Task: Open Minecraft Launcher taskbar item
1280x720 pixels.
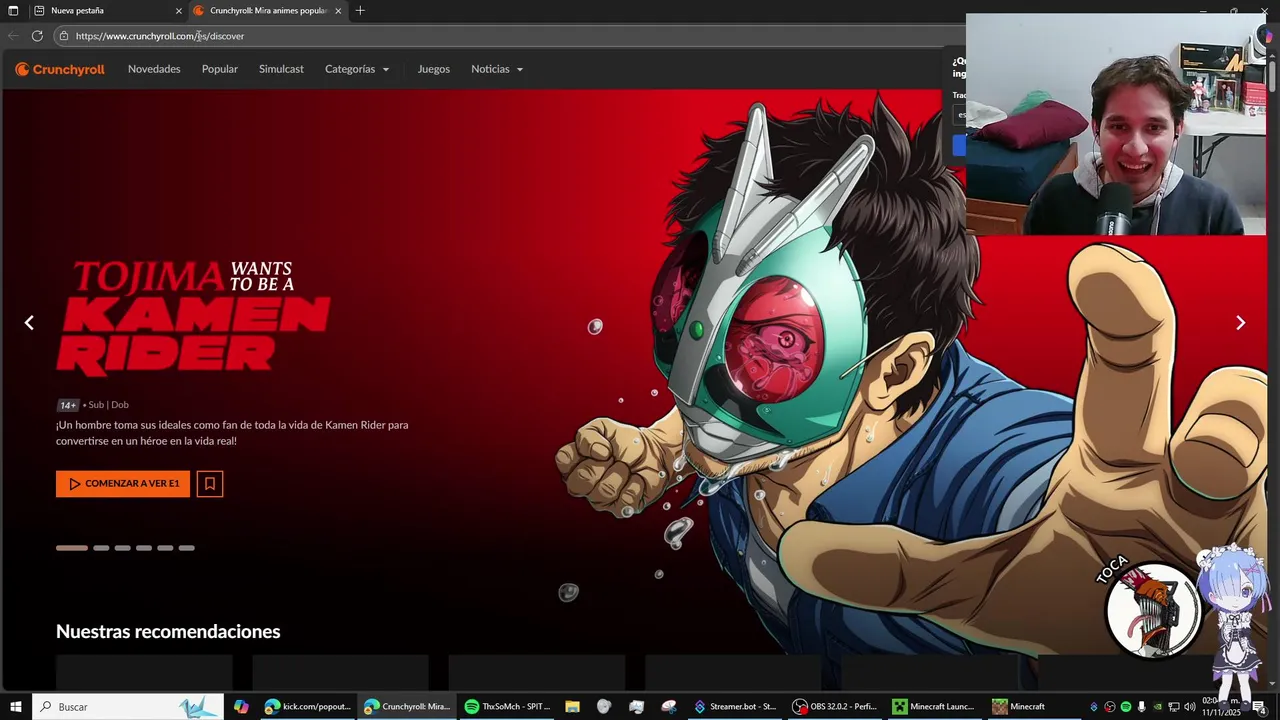Action: [934, 707]
